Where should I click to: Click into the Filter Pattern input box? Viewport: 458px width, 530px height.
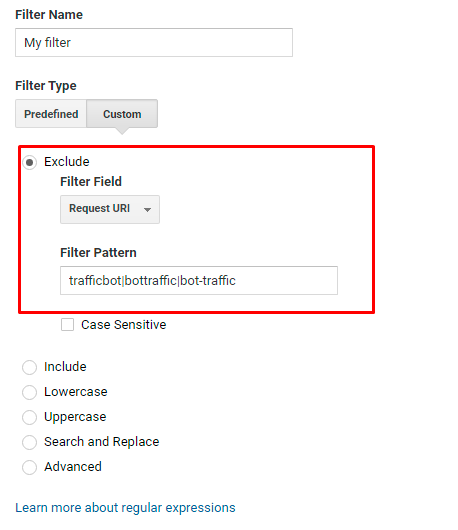[x=199, y=281]
